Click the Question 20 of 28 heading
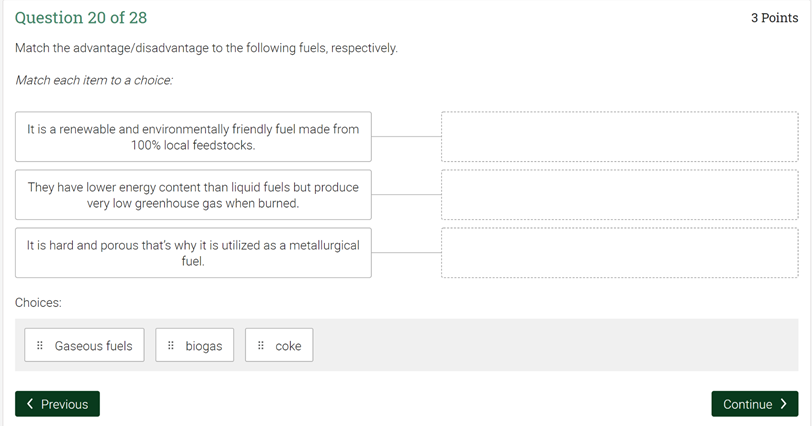812x426 pixels. pos(81,18)
